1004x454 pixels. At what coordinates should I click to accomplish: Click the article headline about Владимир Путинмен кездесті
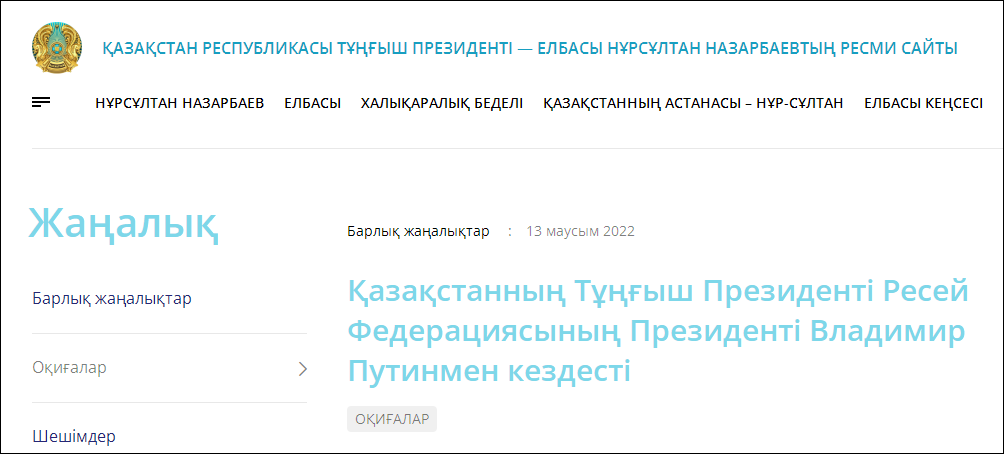click(x=658, y=332)
